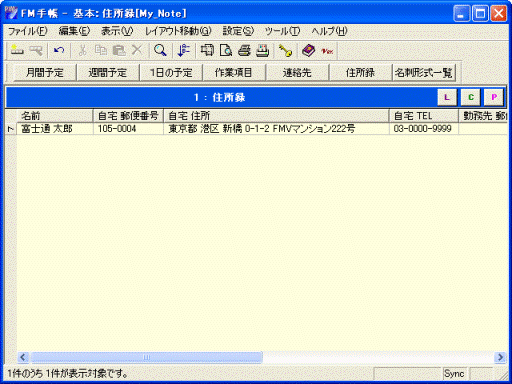Open search with the magnifier icon

pyautogui.click(x=160, y=50)
